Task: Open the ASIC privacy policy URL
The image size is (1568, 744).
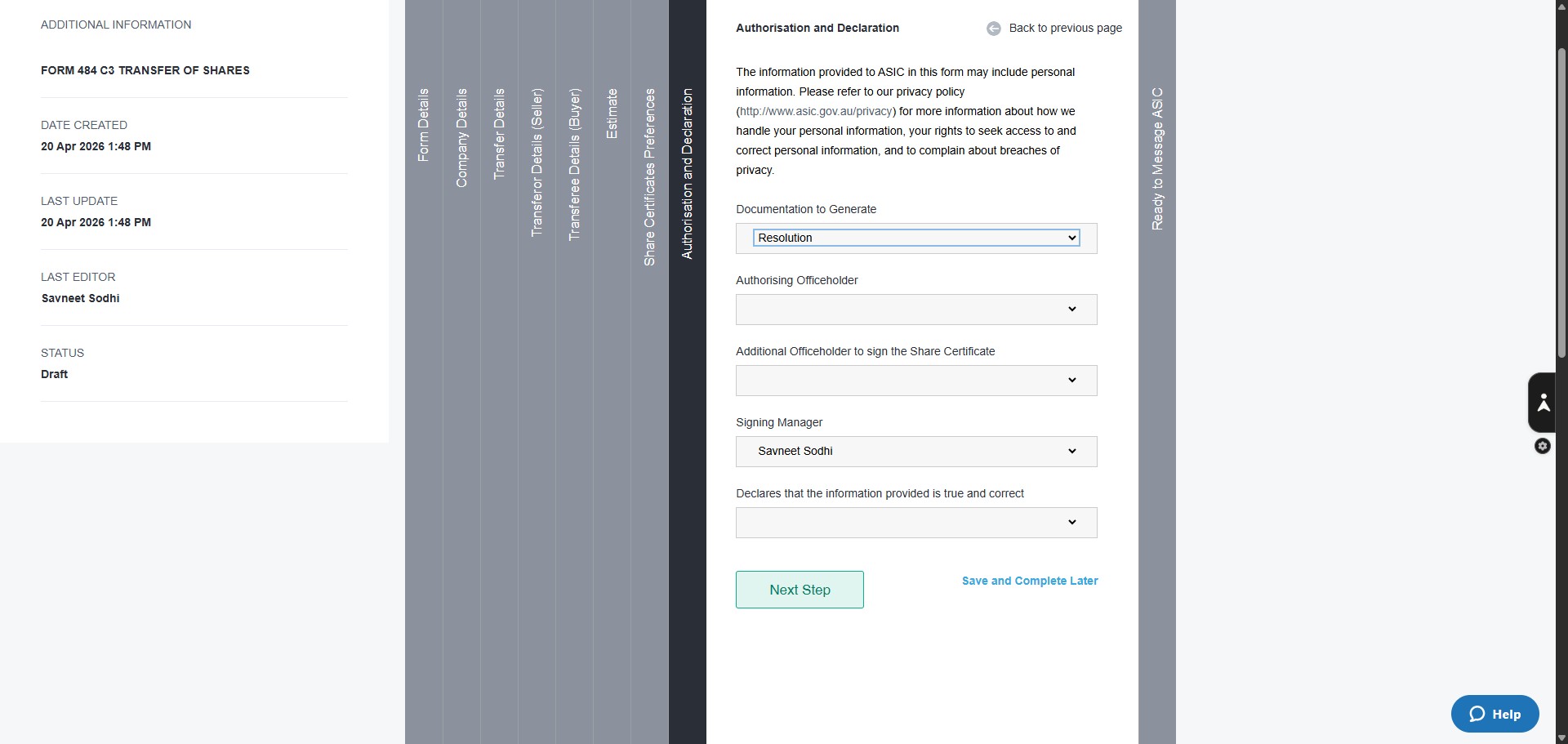Action: pos(816,111)
